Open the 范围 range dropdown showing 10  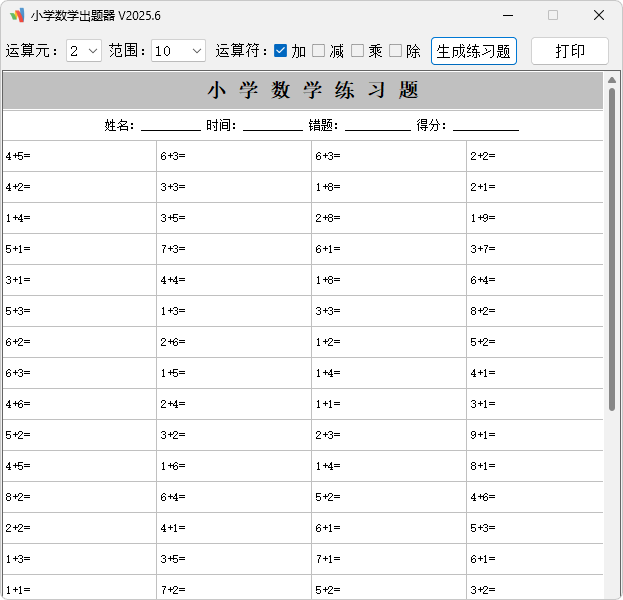pyautogui.click(x=178, y=51)
